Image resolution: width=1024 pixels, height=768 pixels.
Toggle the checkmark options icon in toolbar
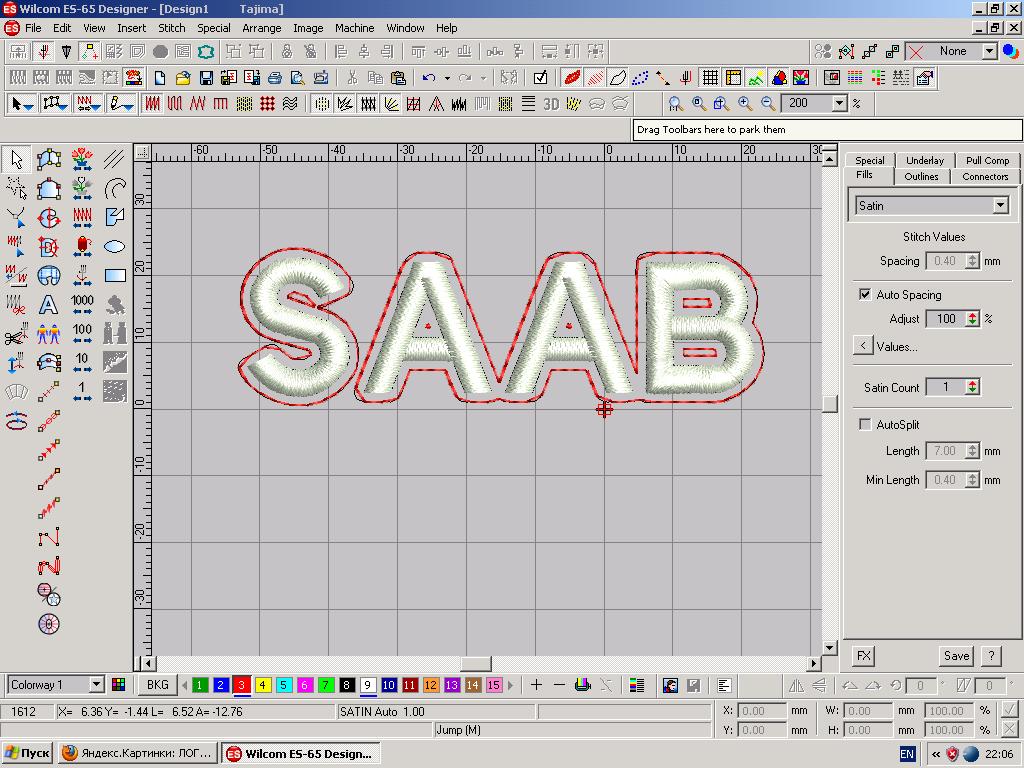[540, 77]
